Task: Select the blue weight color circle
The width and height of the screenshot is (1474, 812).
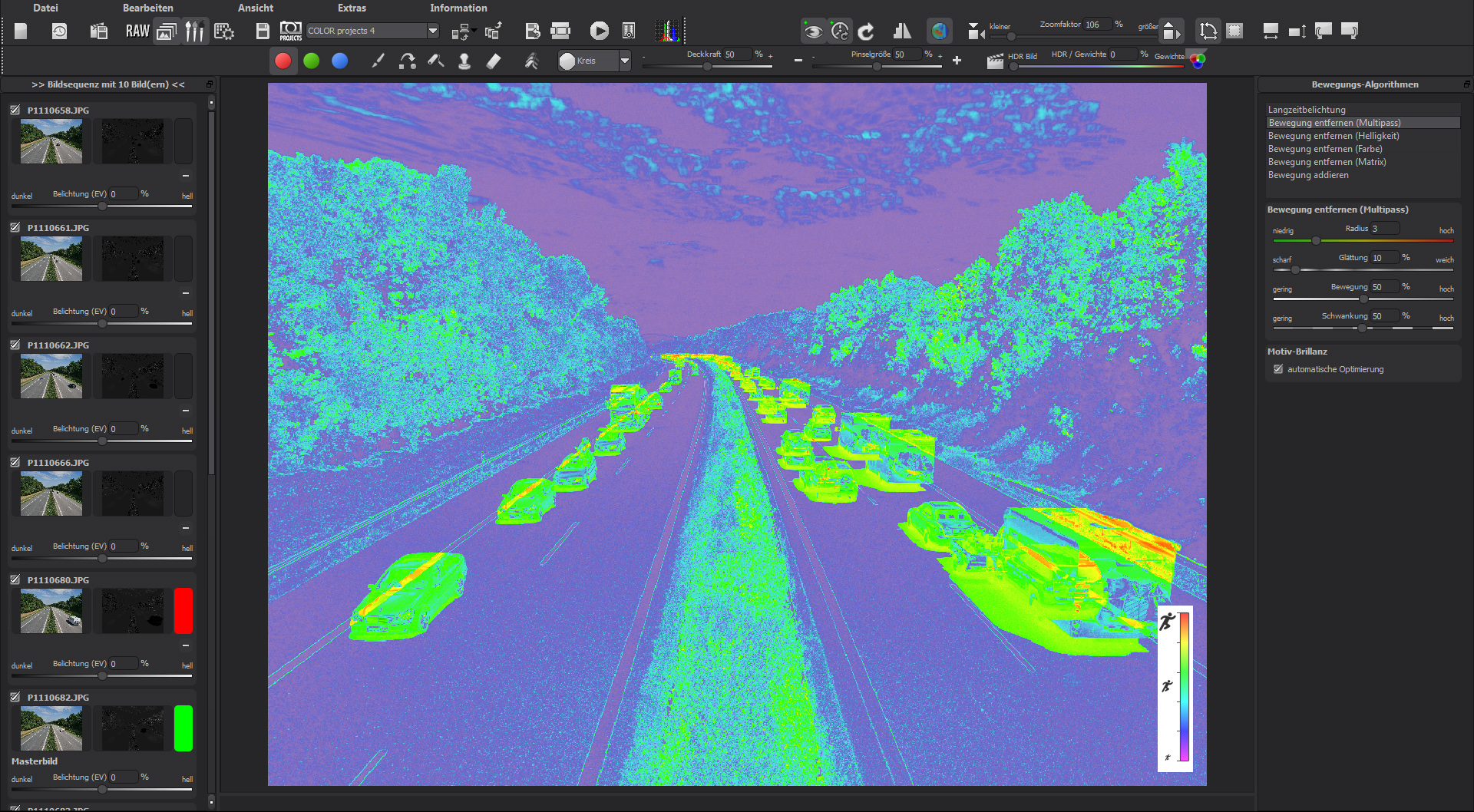Action: (339, 61)
